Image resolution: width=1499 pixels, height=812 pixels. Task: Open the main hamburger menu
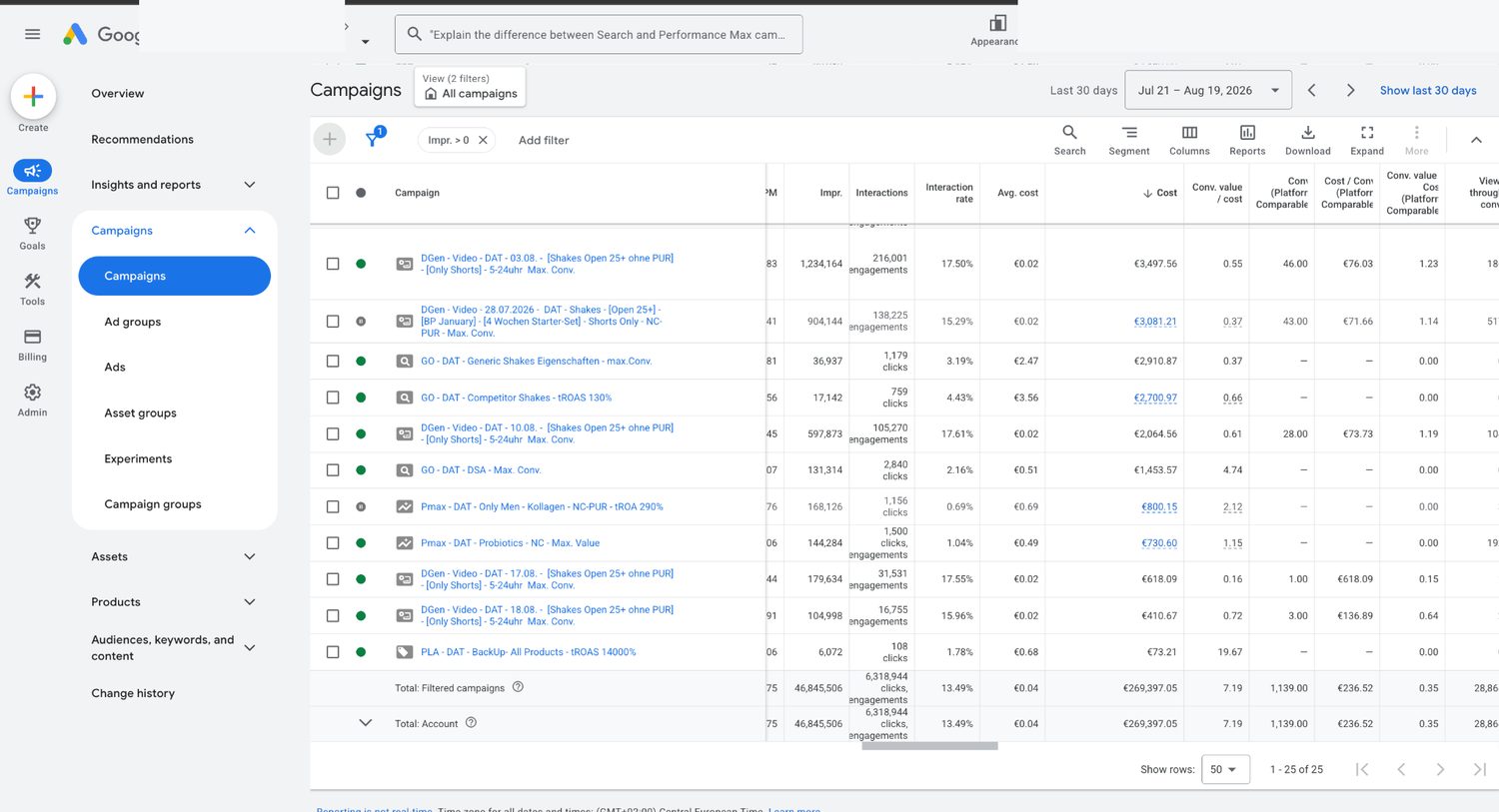click(x=32, y=34)
